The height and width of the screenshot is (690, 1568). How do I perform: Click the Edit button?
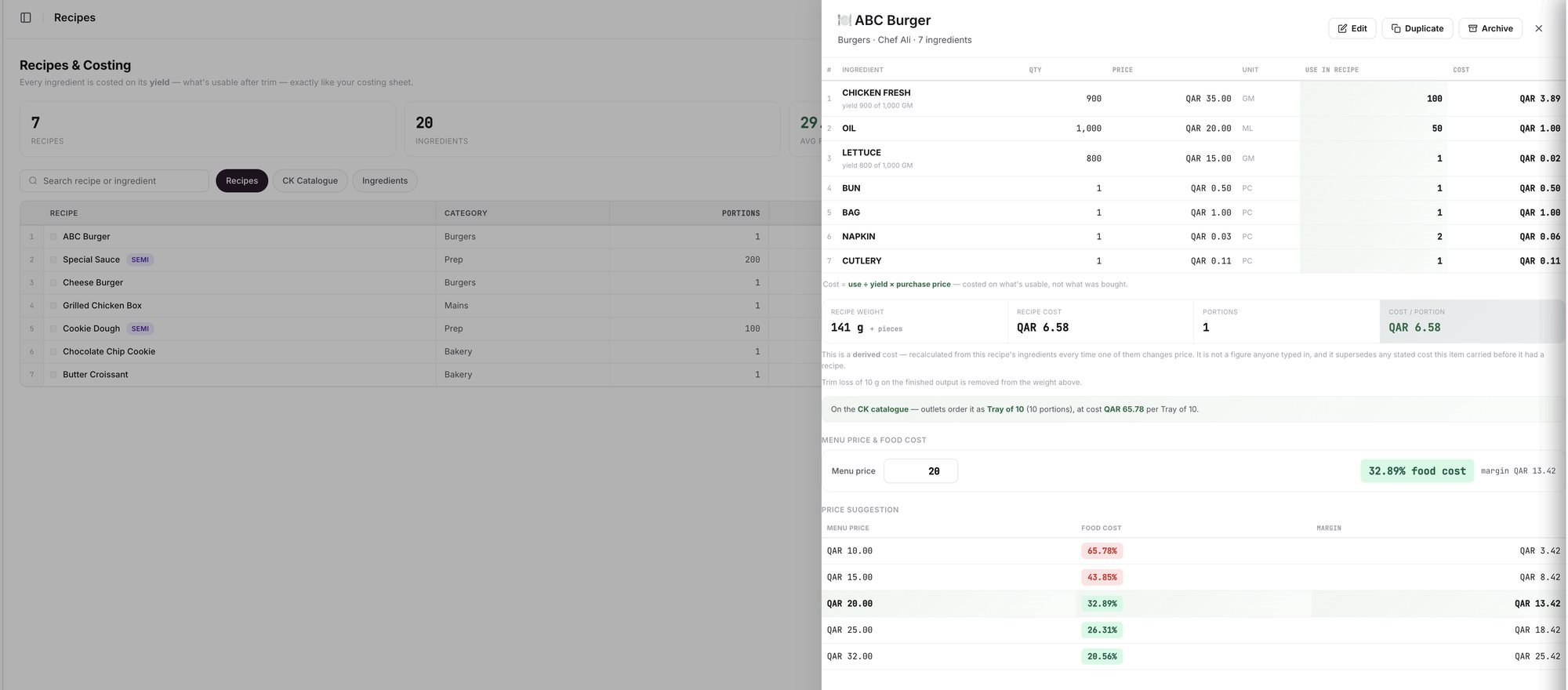click(1352, 28)
